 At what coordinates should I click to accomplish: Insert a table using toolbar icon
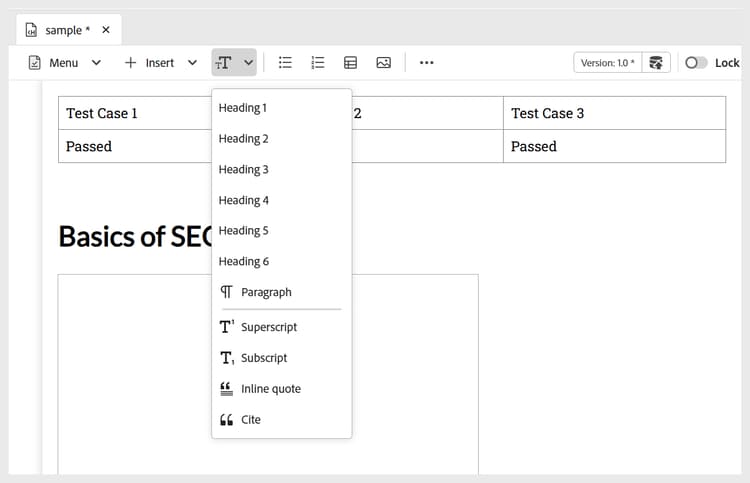351,63
